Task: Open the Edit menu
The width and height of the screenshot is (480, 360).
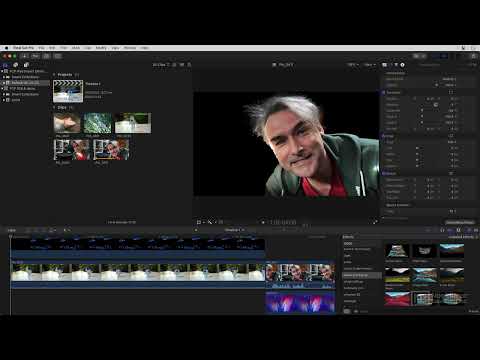Action: 52,48
